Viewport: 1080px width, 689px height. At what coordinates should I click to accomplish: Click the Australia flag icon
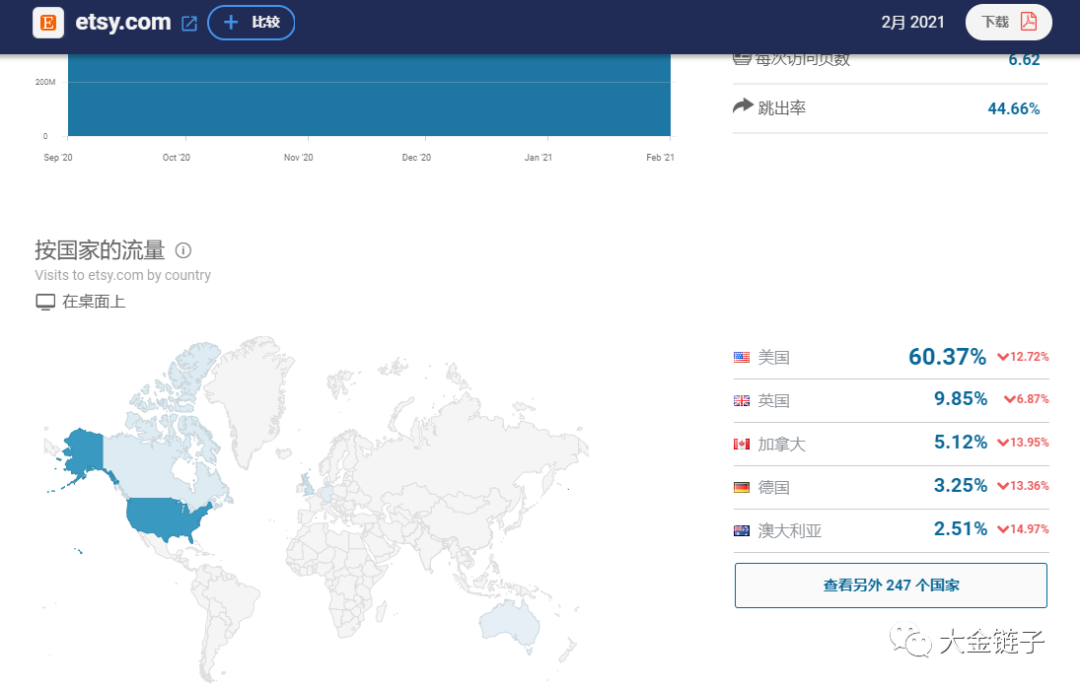tap(742, 531)
